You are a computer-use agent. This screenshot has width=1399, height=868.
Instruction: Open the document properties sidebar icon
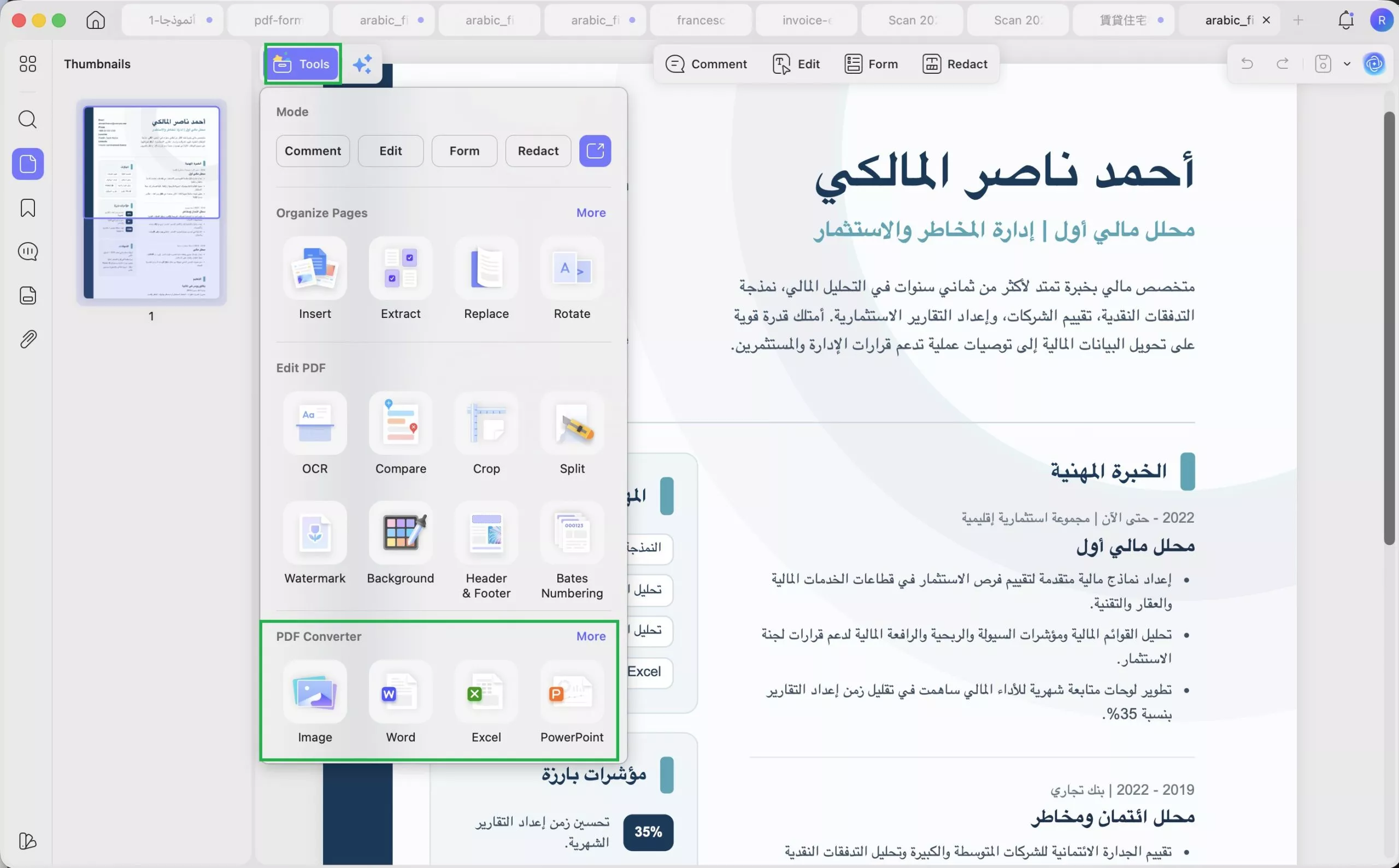27,295
